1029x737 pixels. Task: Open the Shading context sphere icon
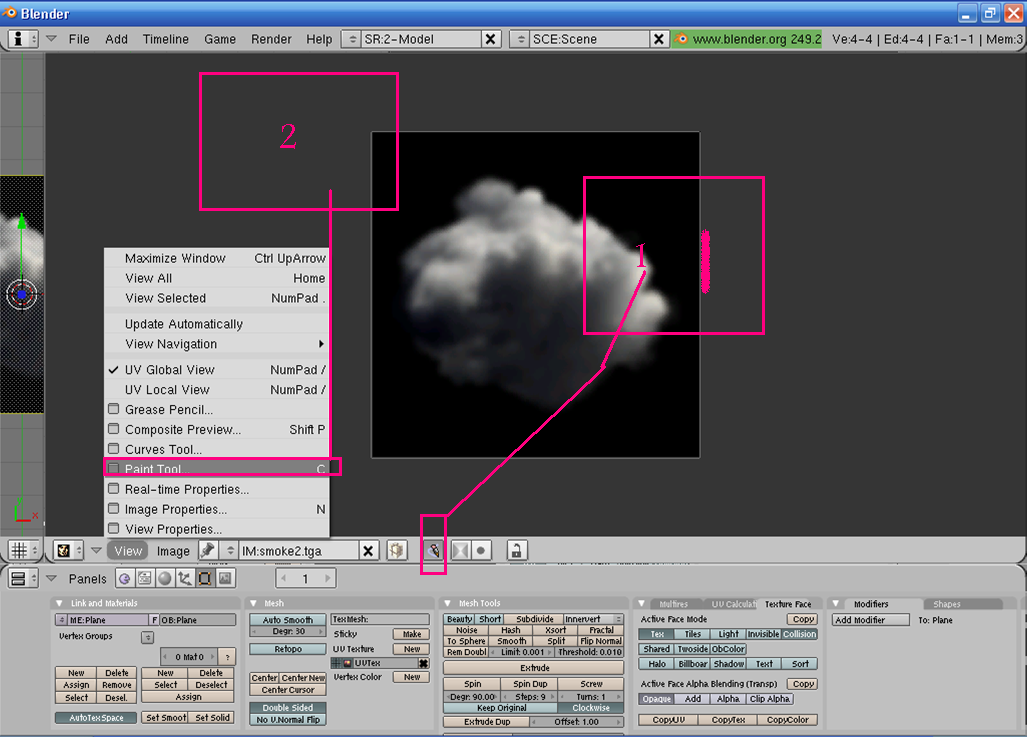[x=165, y=578]
